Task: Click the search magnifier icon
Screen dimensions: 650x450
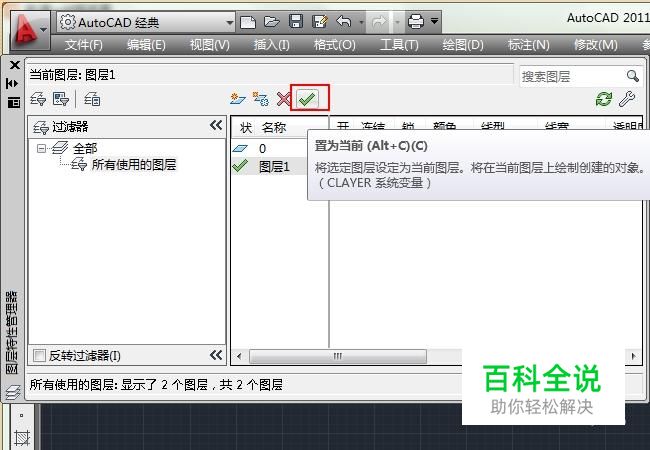Action: [x=633, y=76]
